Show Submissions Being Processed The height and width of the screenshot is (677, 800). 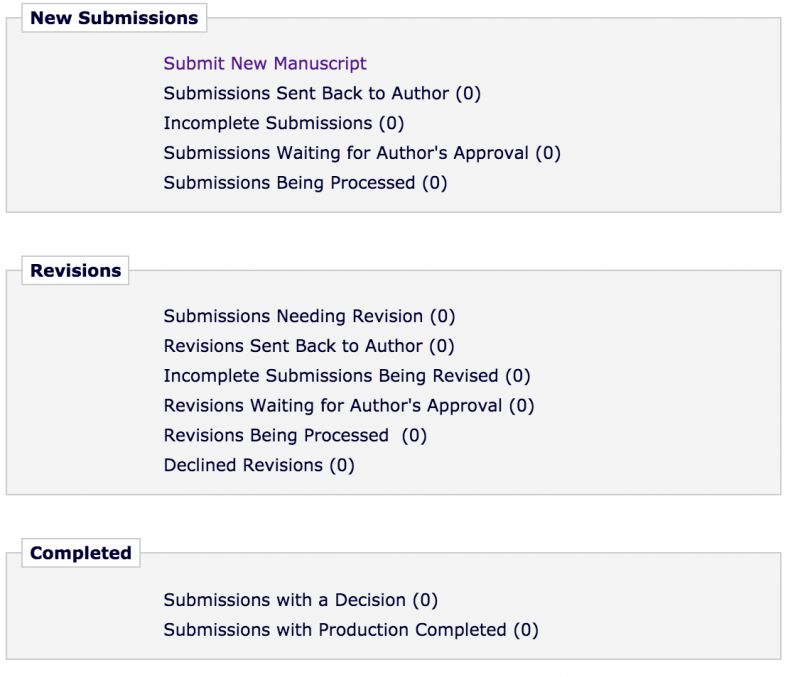point(305,184)
